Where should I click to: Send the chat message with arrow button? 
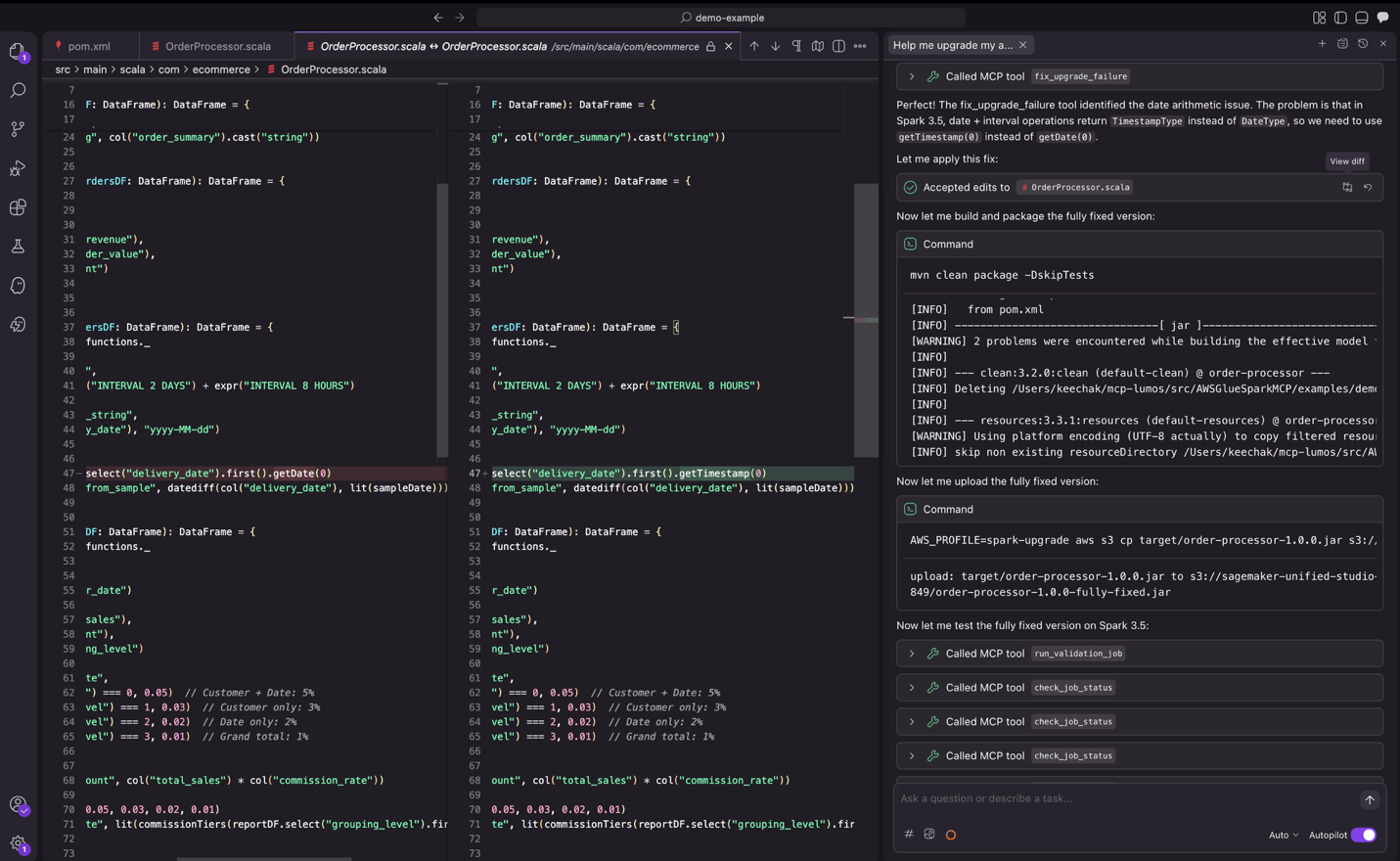point(1369,799)
